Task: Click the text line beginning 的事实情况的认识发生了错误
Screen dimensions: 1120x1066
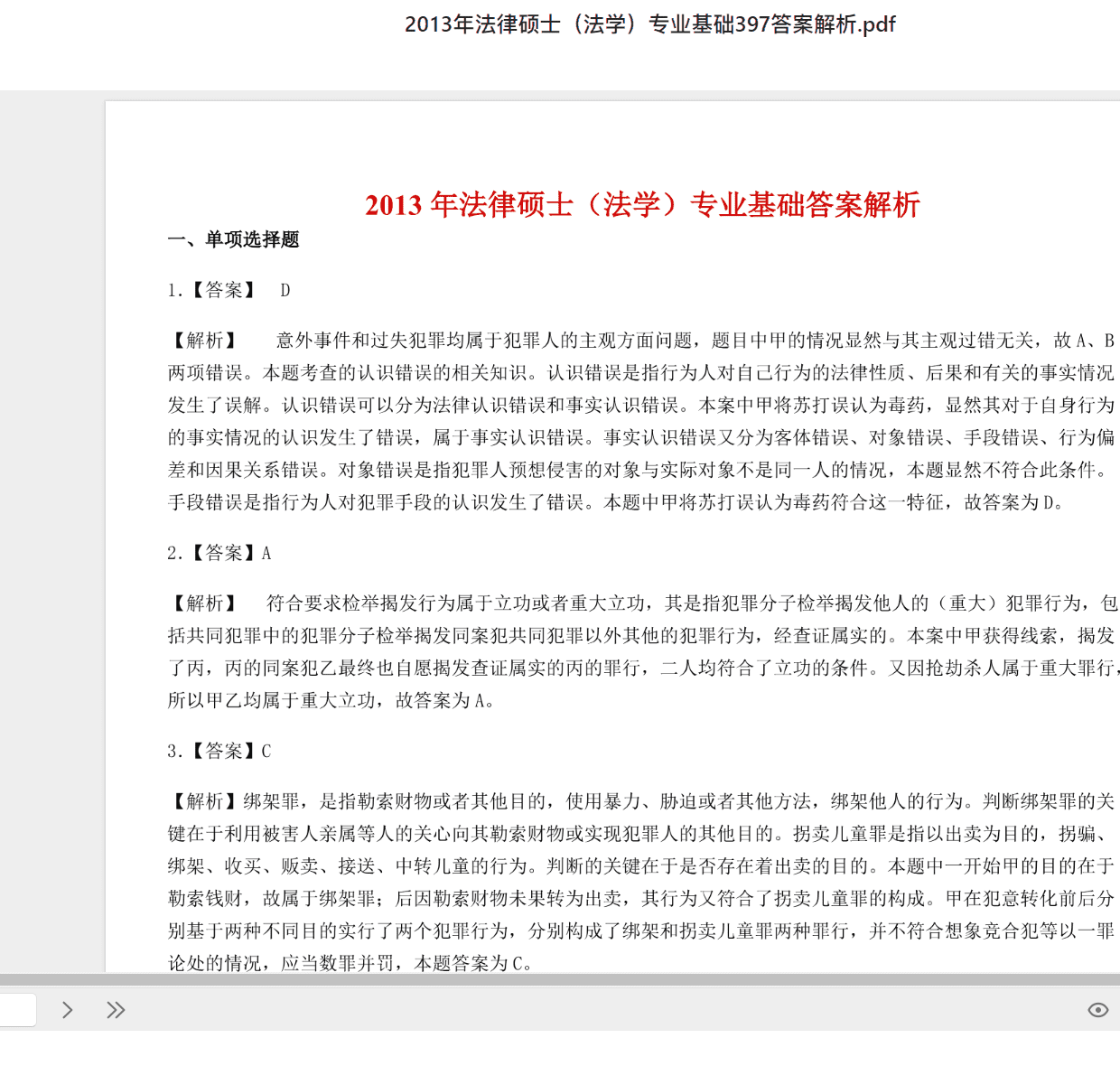Action: point(641,438)
